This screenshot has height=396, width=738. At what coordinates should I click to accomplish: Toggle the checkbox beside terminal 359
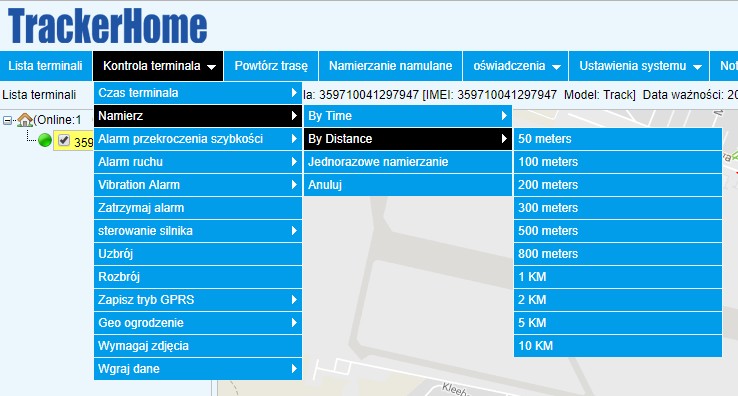(64, 140)
